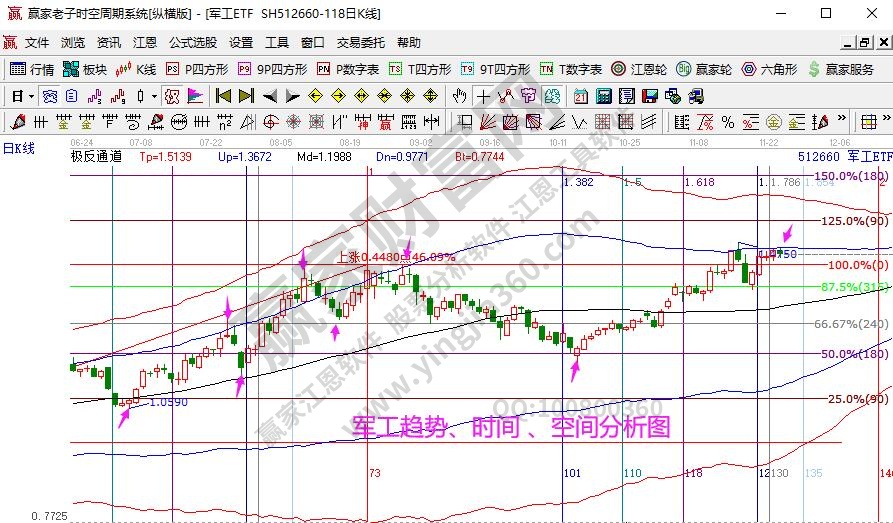Select the percent sign retracement tool

pos(727,122)
